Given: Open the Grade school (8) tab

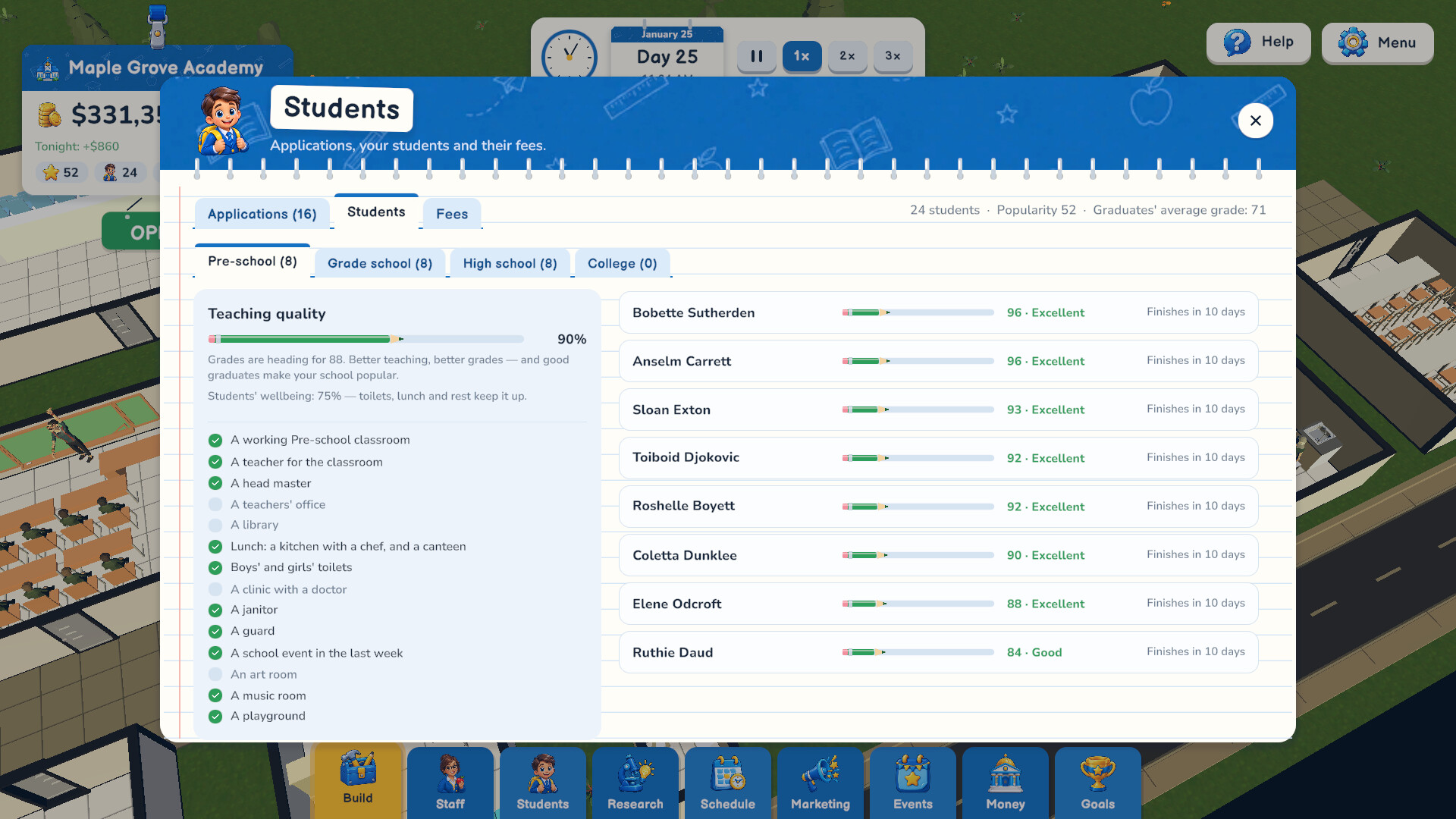Looking at the screenshot, I should point(380,263).
